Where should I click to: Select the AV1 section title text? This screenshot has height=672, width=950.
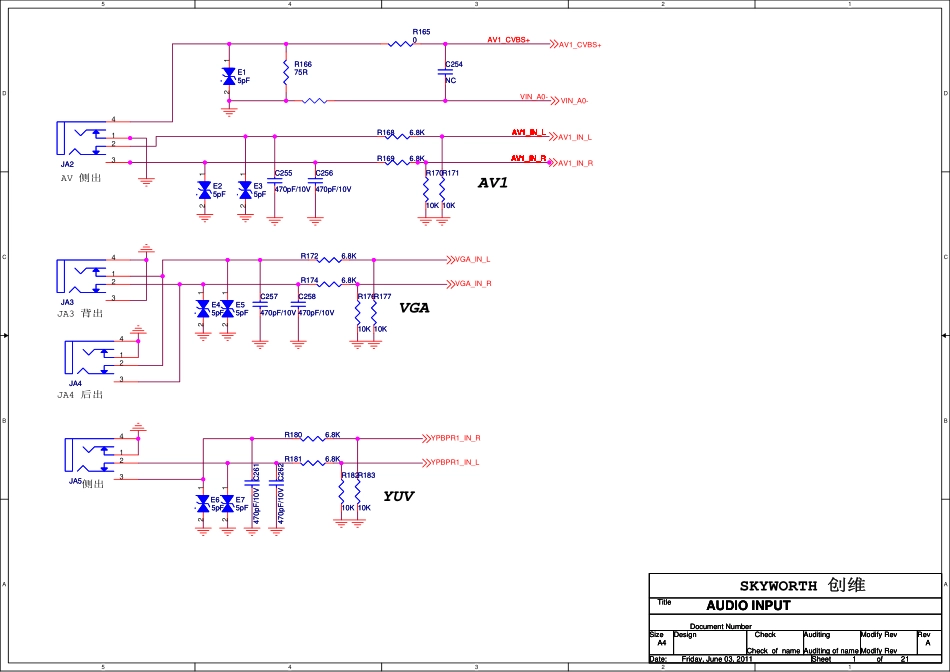coord(493,184)
